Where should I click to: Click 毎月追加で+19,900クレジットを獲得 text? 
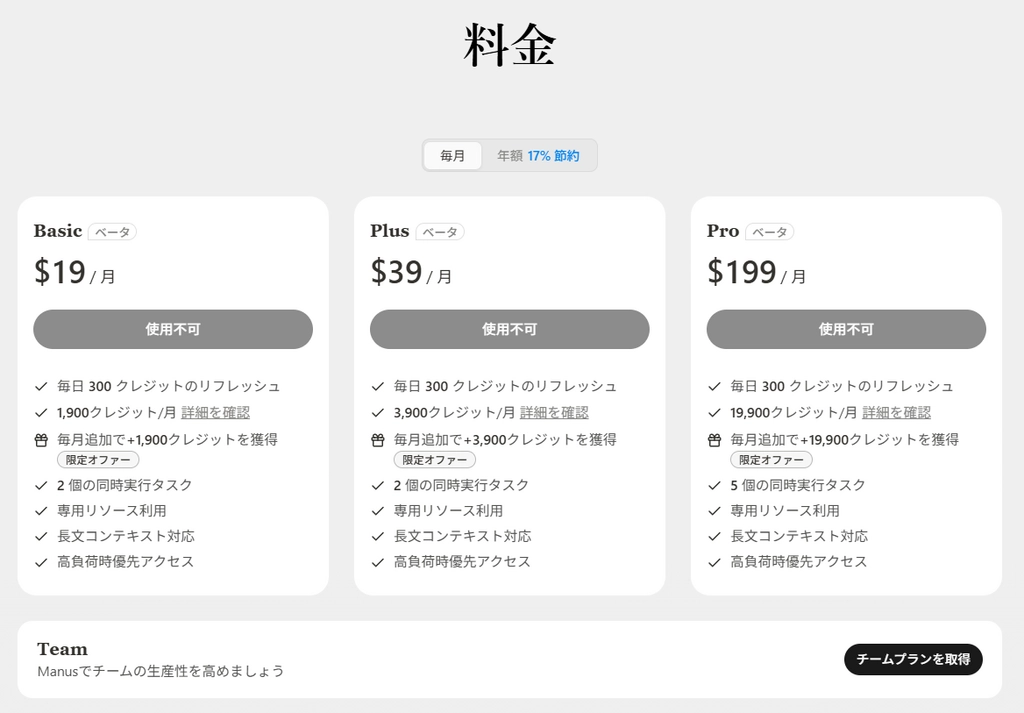pyautogui.click(x=844, y=439)
